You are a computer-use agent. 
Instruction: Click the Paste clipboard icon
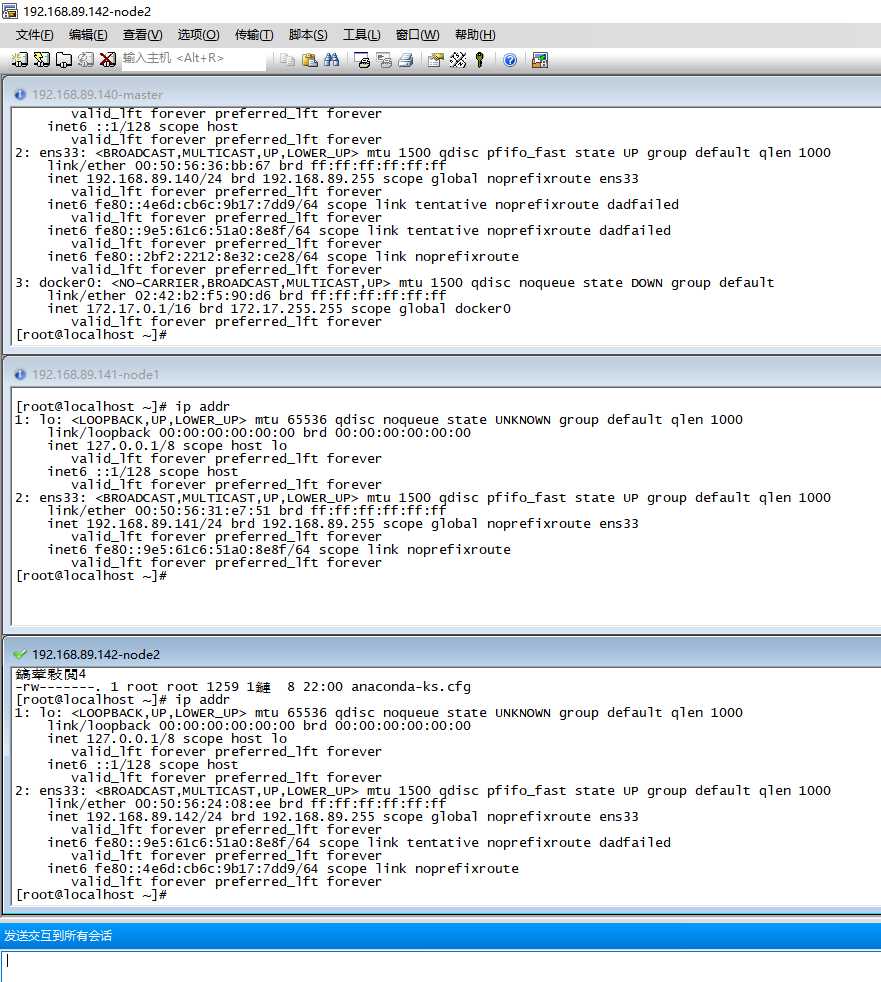coord(309,59)
